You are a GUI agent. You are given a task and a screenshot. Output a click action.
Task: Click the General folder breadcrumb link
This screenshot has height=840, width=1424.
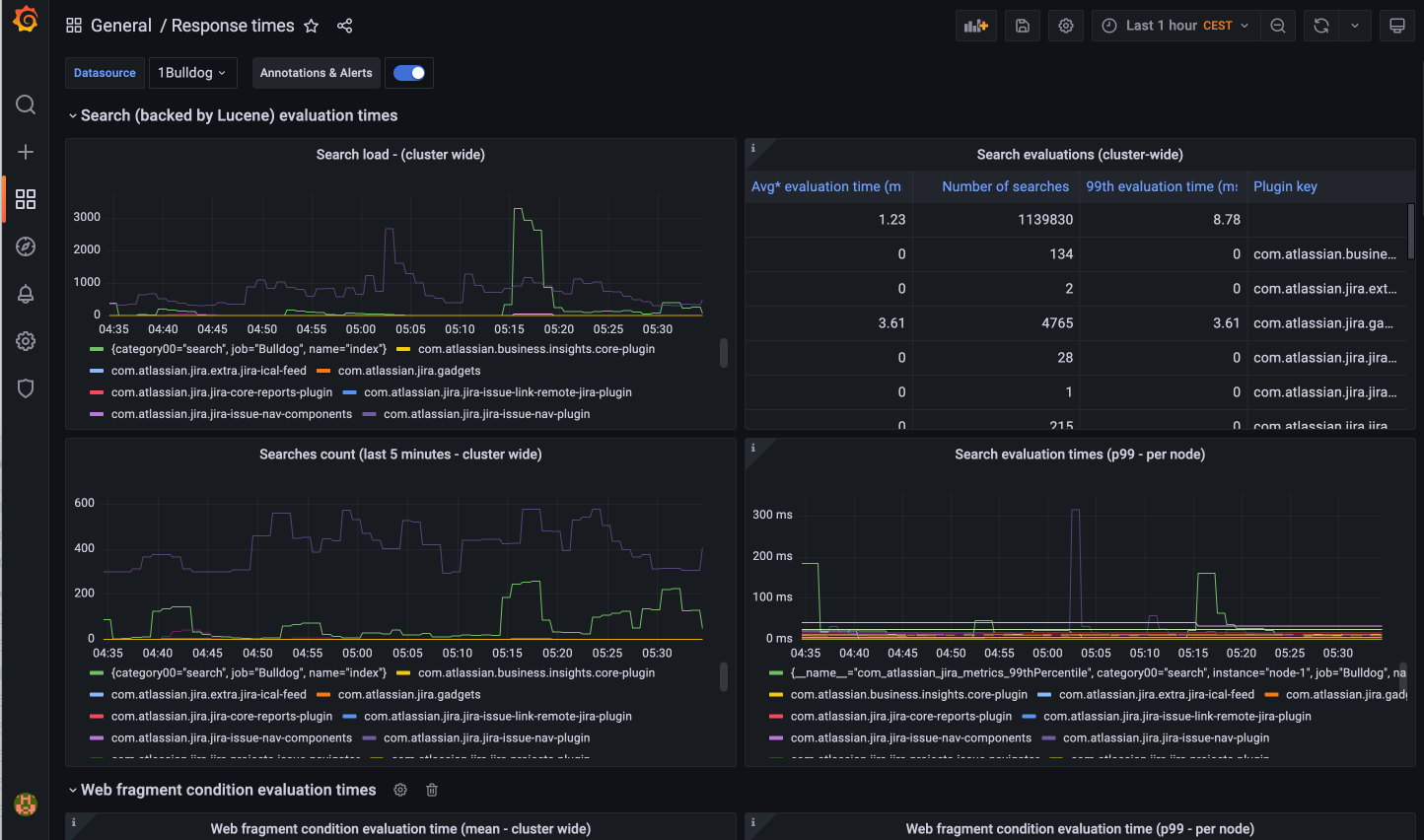click(120, 26)
